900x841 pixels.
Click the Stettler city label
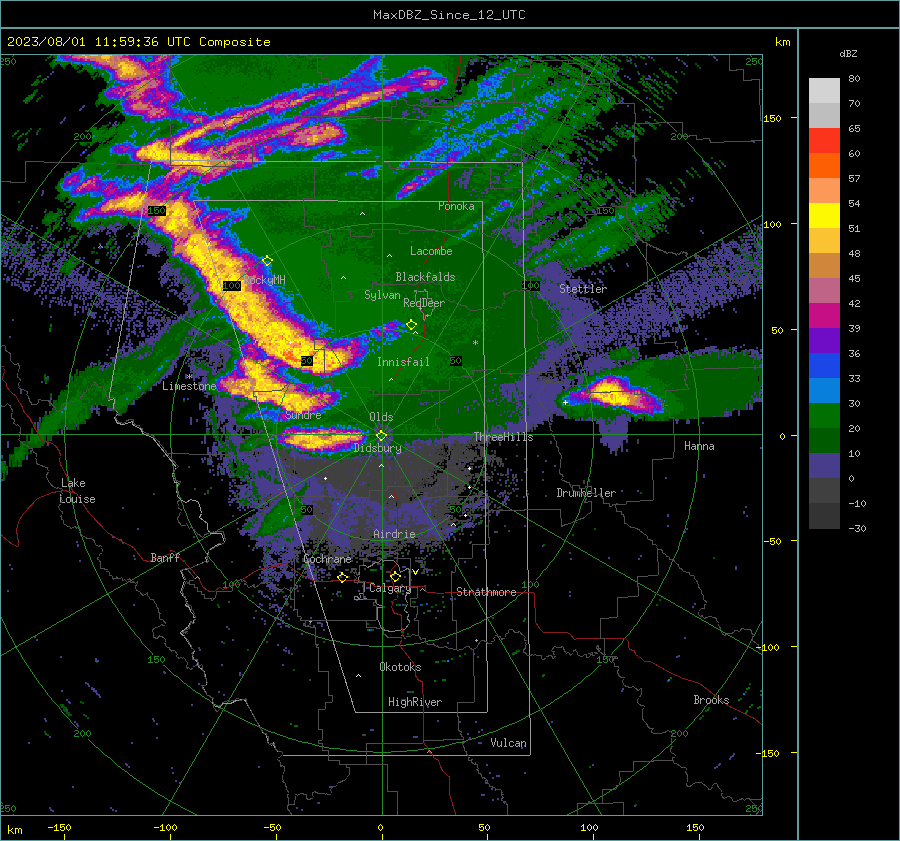pyautogui.click(x=583, y=289)
